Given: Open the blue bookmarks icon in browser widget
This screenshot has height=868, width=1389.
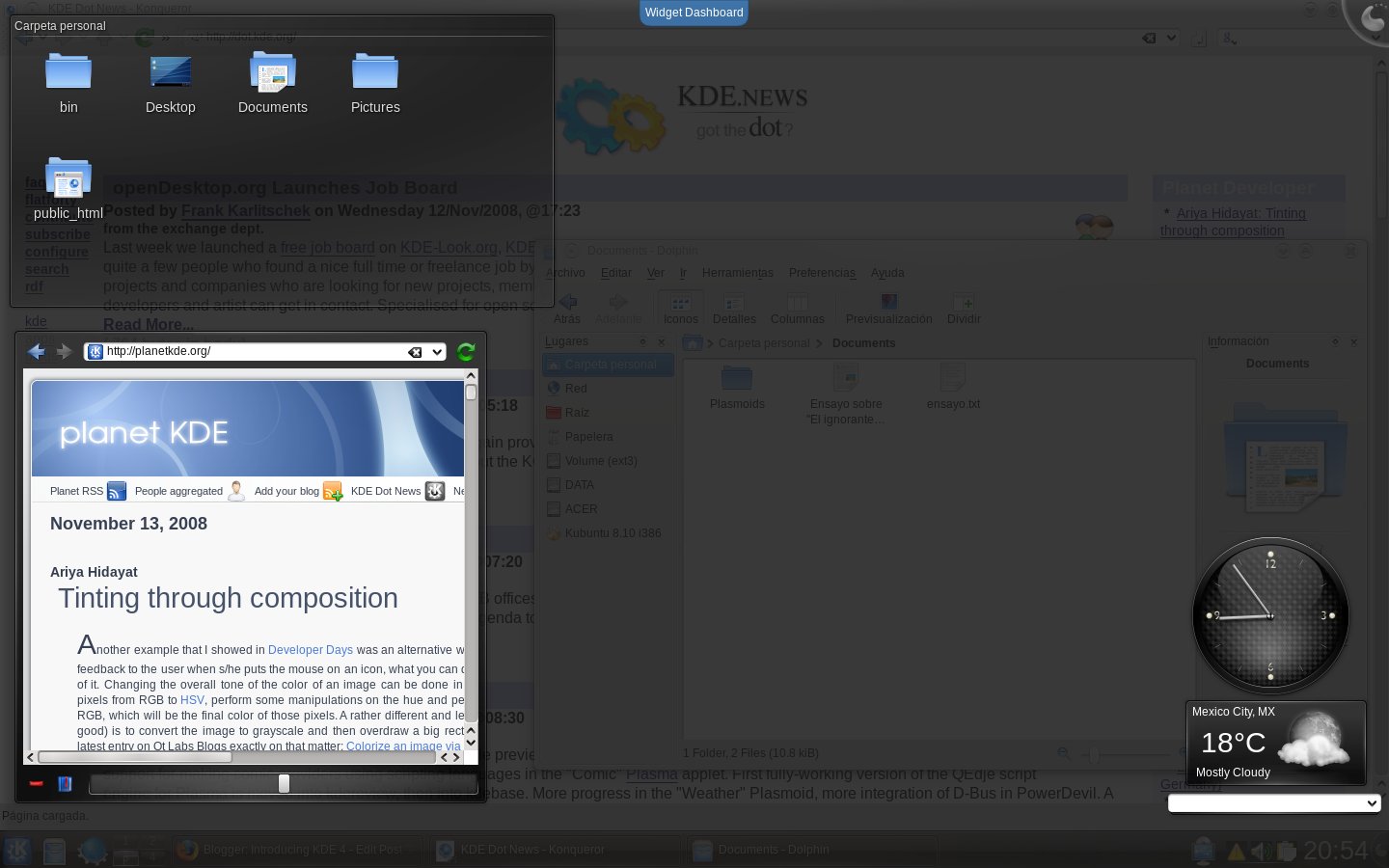Looking at the screenshot, I should click(65, 783).
